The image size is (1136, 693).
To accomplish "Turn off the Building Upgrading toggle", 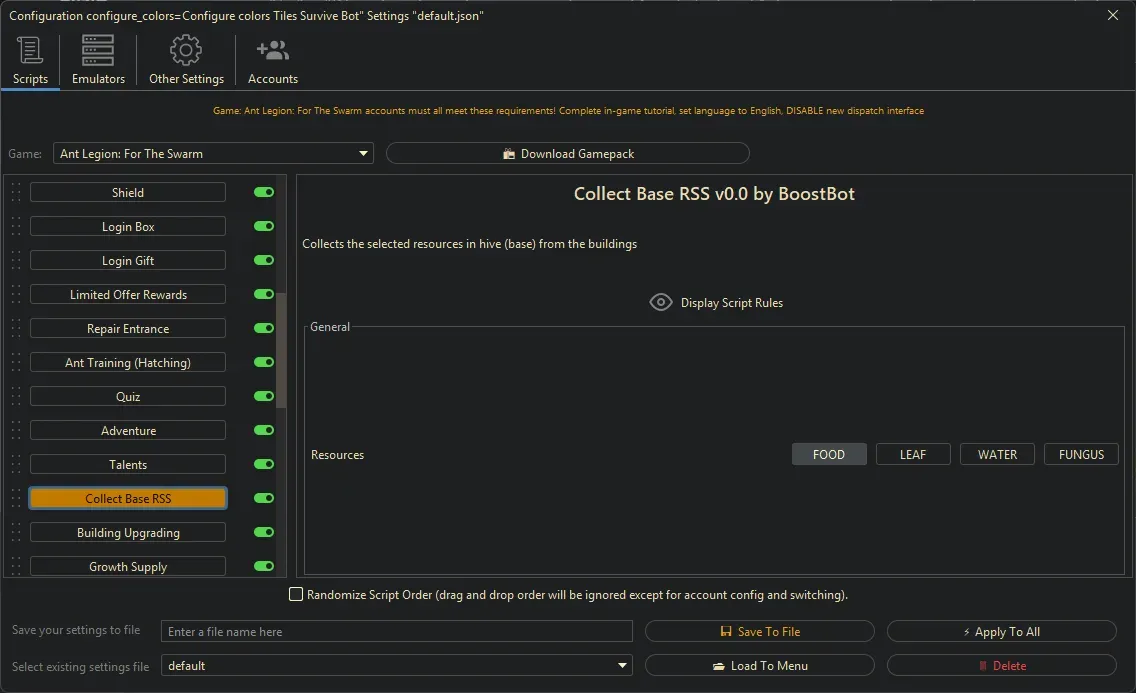I will click(x=264, y=532).
